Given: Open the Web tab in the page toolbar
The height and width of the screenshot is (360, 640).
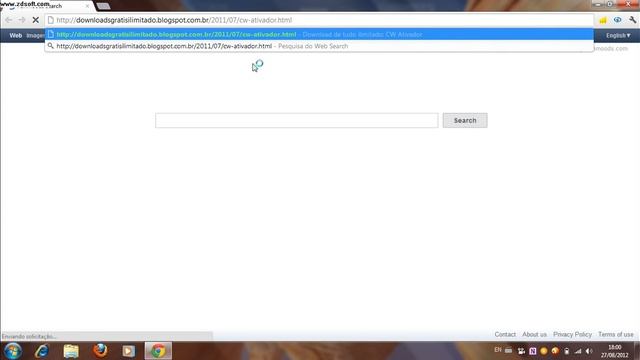Looking at the screenshot, I should (x=16, y=36).
